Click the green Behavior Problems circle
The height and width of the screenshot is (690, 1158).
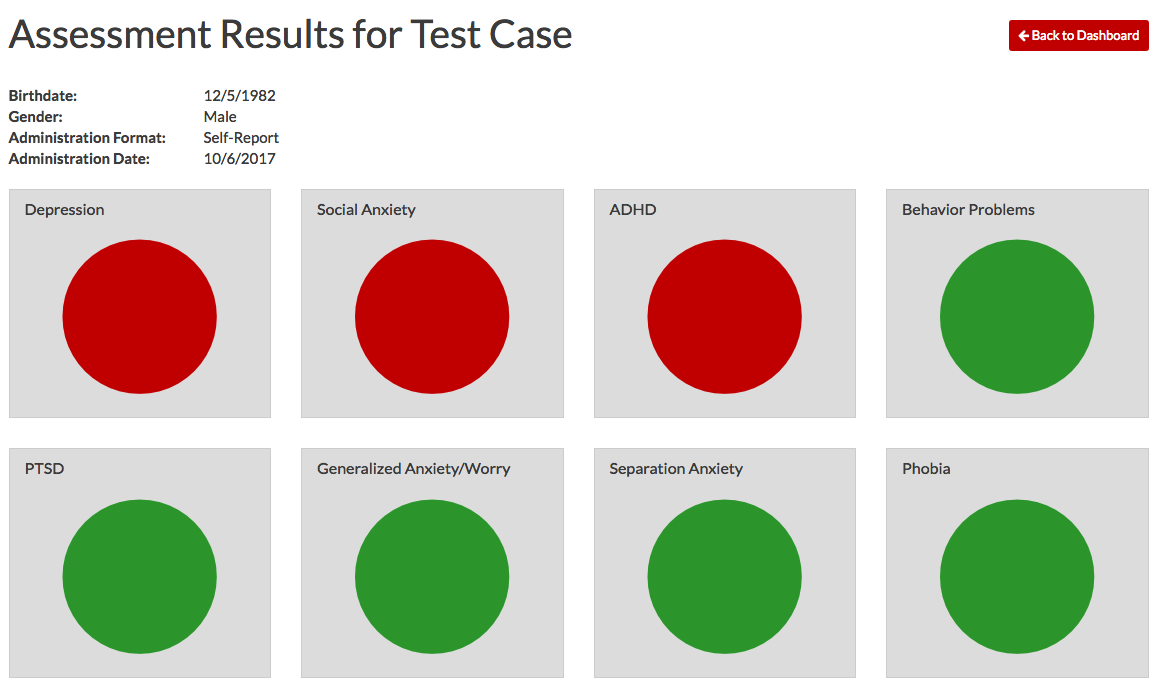point(1017,316)
